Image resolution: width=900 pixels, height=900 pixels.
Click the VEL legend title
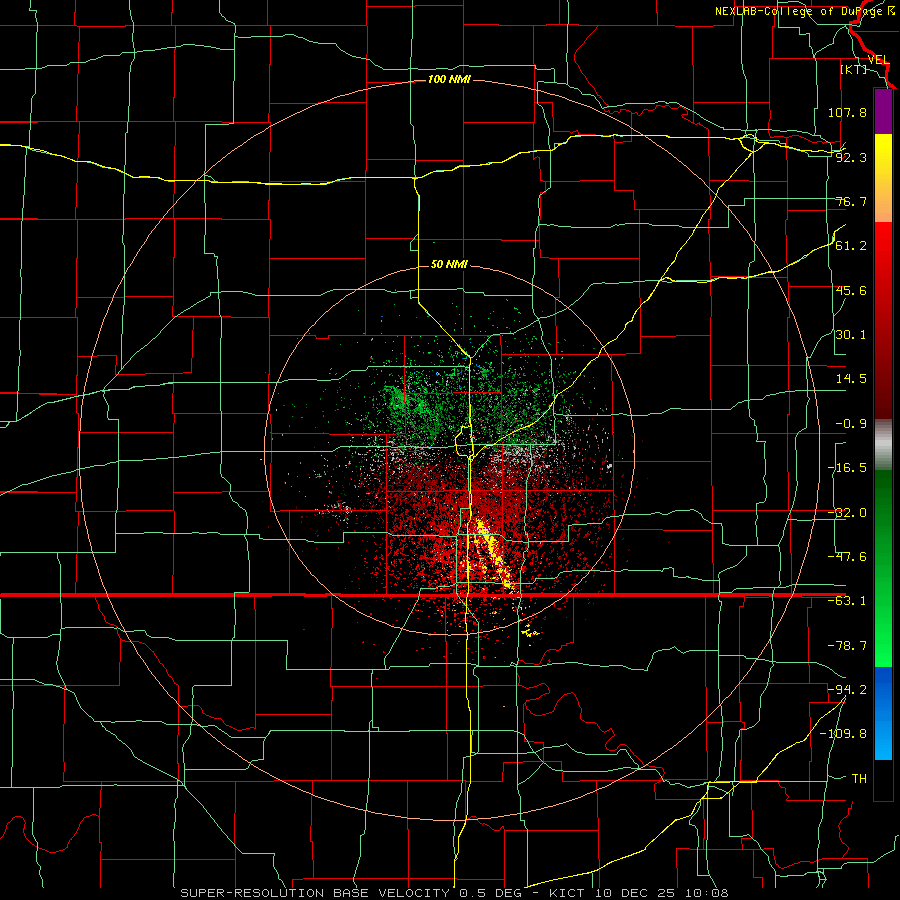(878, 60)
